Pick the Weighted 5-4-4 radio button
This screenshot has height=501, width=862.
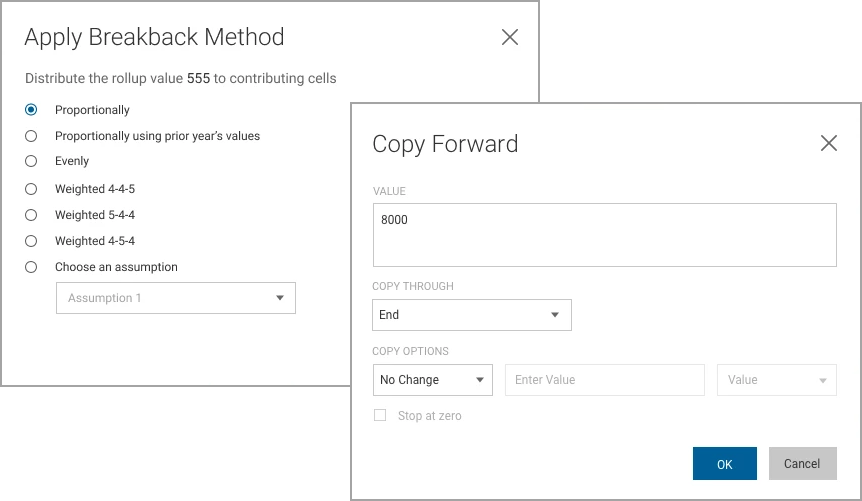coord(31,215)
